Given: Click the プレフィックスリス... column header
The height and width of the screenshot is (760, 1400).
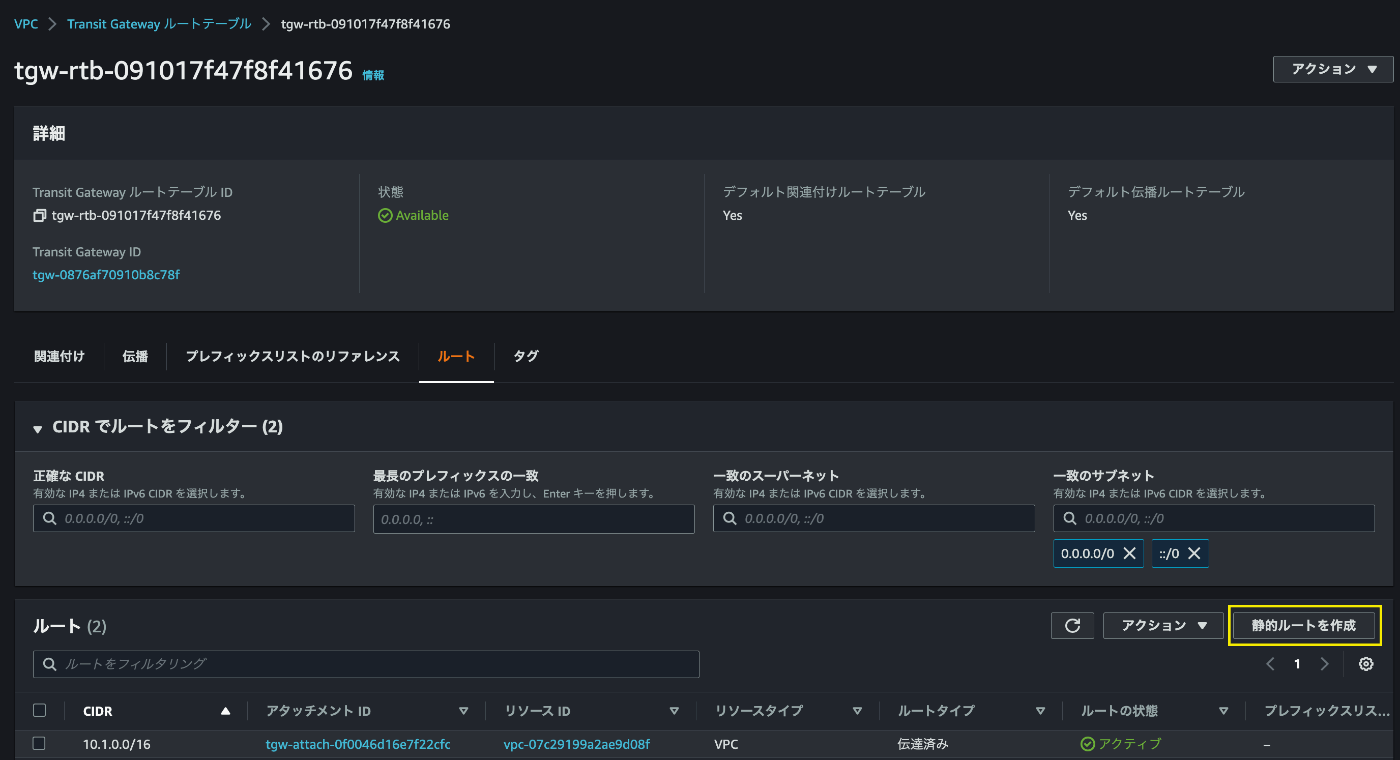Looking at the screenshot, I should (x=1326, y=711).
